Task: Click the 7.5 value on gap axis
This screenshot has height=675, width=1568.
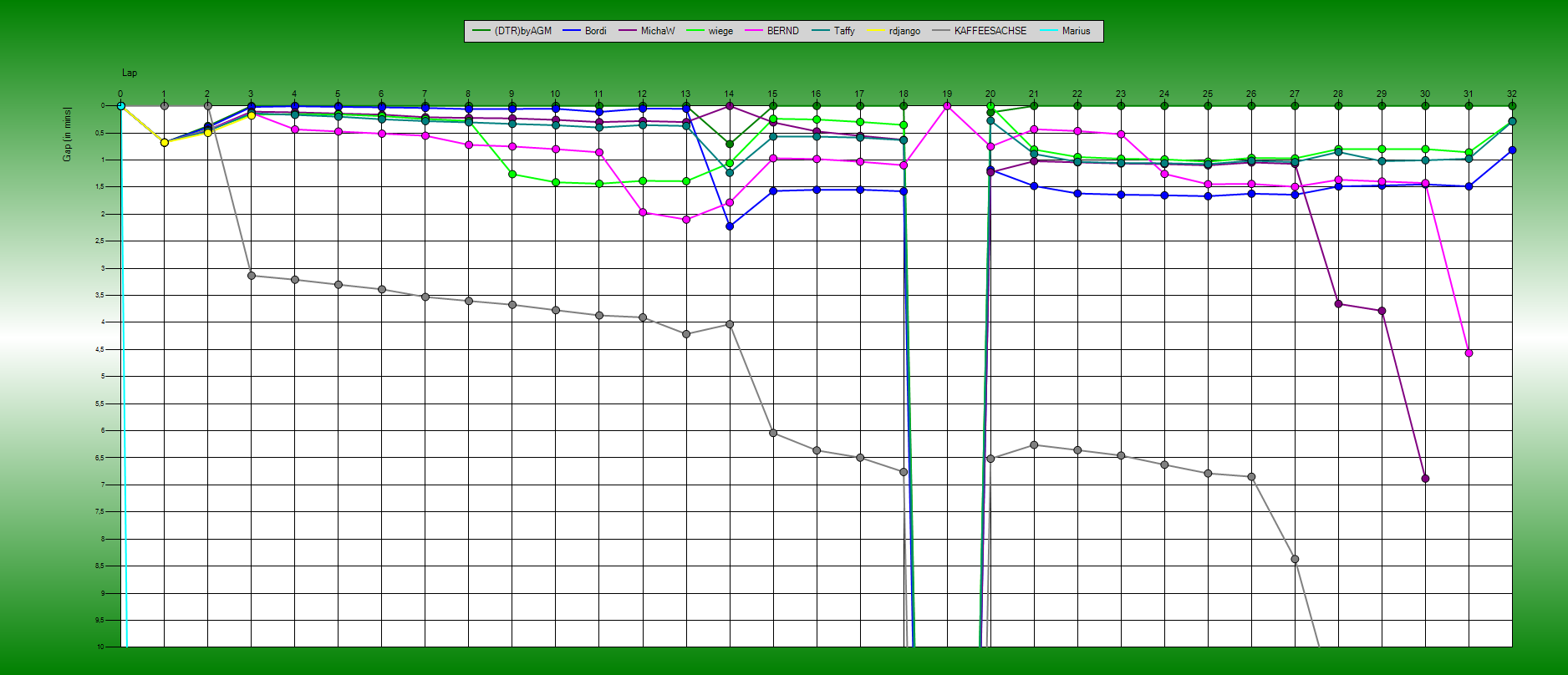Action: [x=101, y=512]
